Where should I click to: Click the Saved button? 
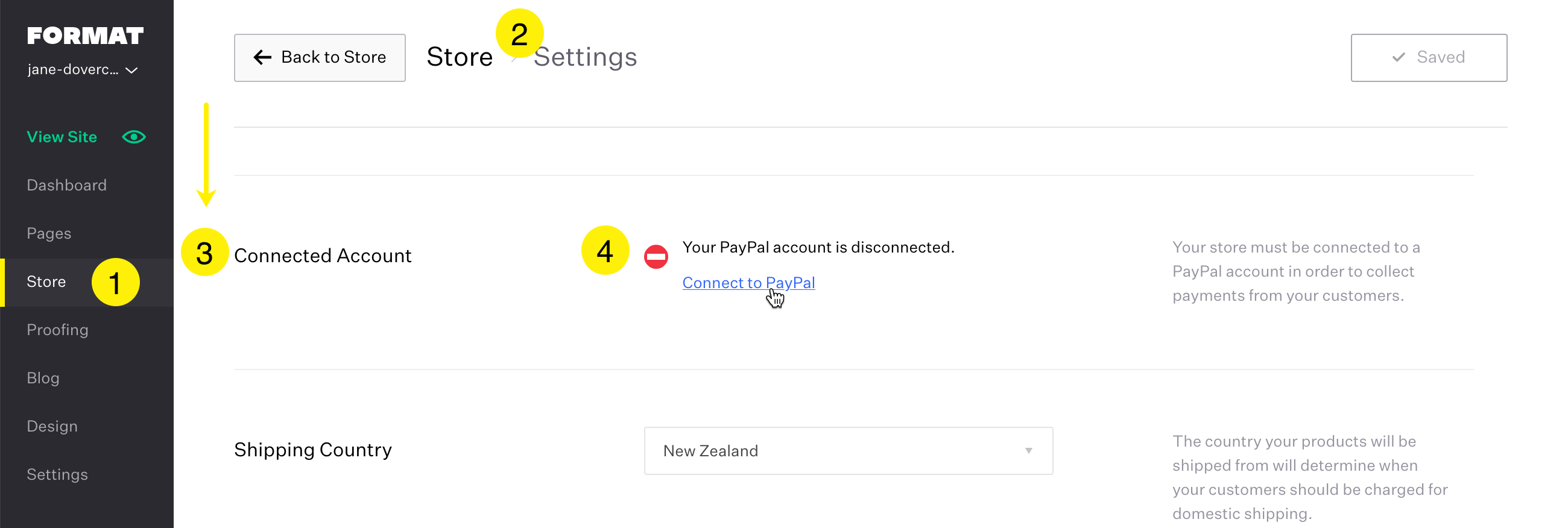1428,58
